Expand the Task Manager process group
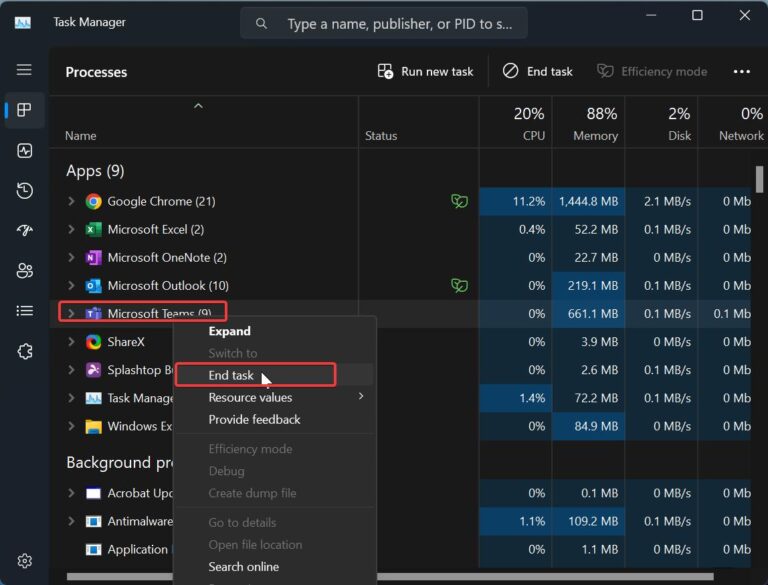The image size is (768, 585). 72,398
